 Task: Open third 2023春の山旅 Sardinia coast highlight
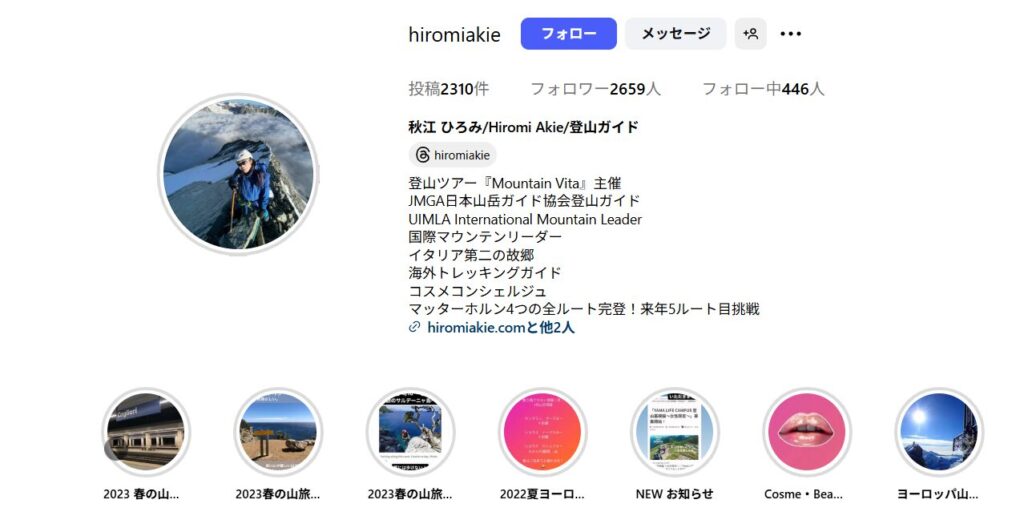tap(410, 432)
